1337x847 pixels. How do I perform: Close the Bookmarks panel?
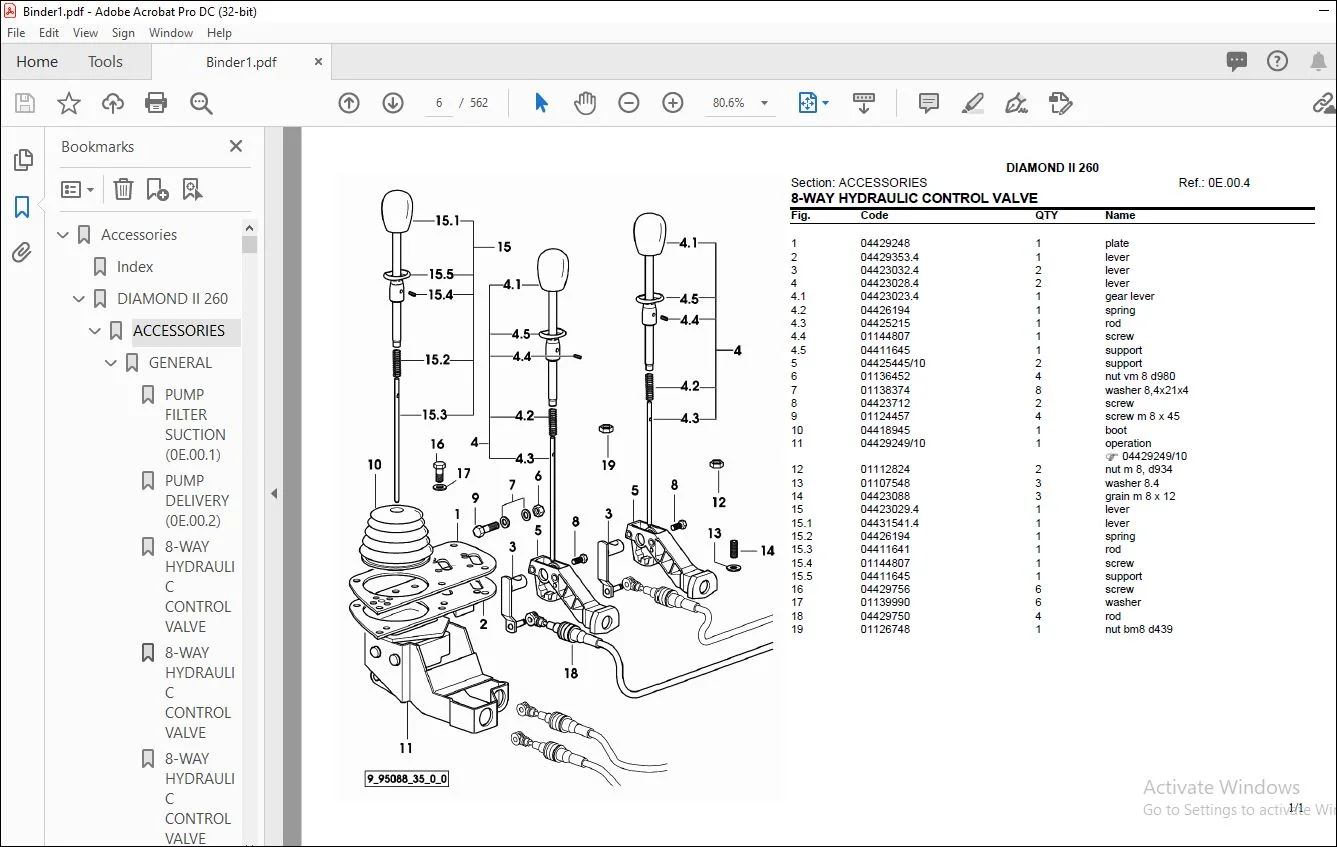point(236,146)
